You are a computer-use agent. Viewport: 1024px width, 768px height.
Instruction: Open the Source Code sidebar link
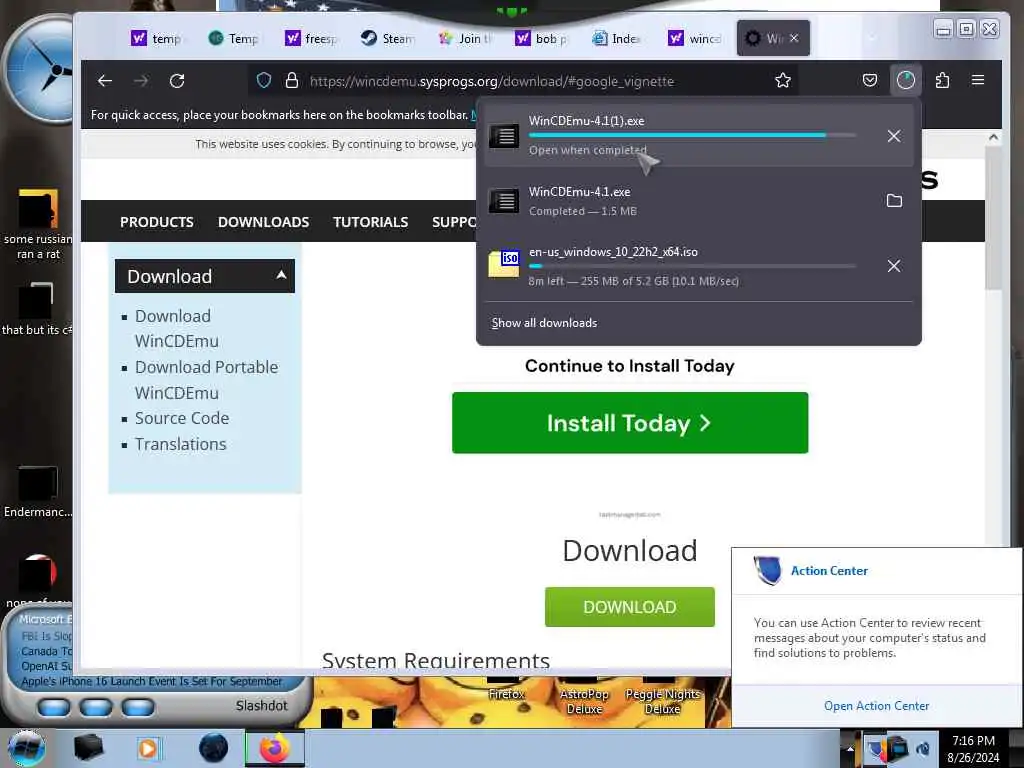tap(182, 418)
